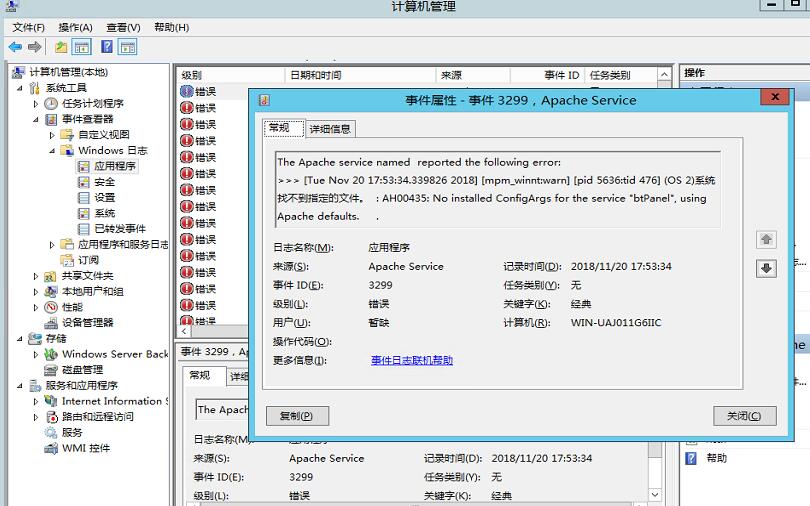Click 帮助 in the actions pane
The height and width of the screenshot is (506, 810).
click(x=716, y=458)
